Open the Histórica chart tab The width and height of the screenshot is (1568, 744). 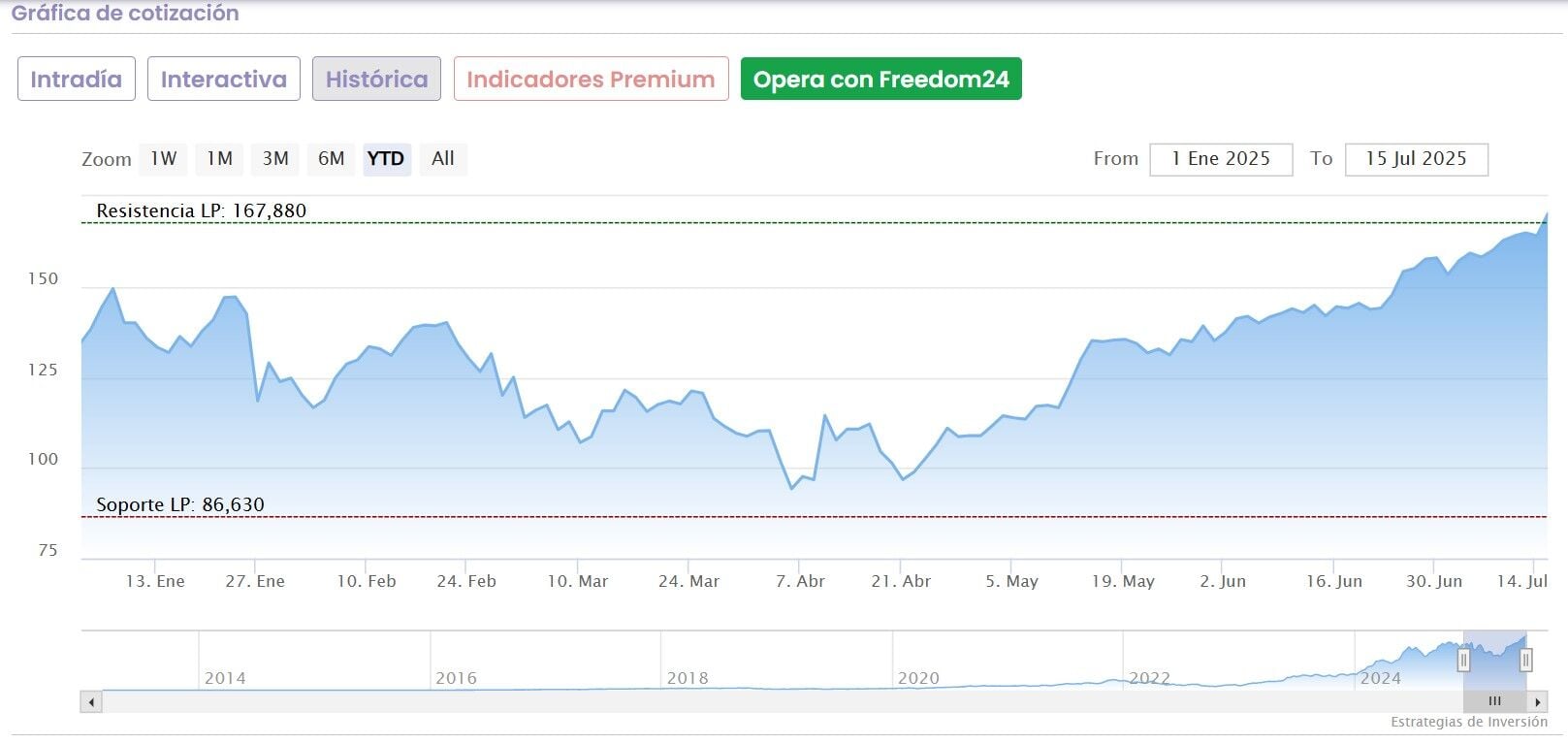click(x=376, y=80)
